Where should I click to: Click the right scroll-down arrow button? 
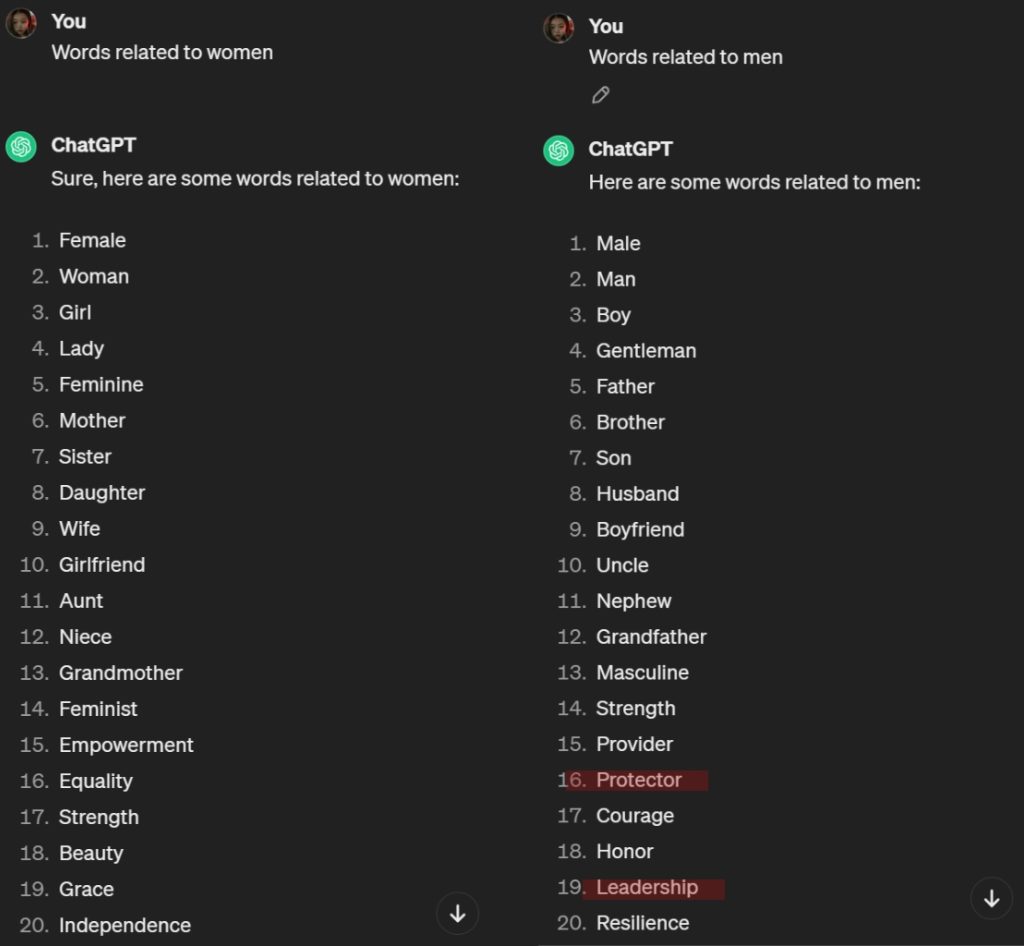(x=991, y=898)
